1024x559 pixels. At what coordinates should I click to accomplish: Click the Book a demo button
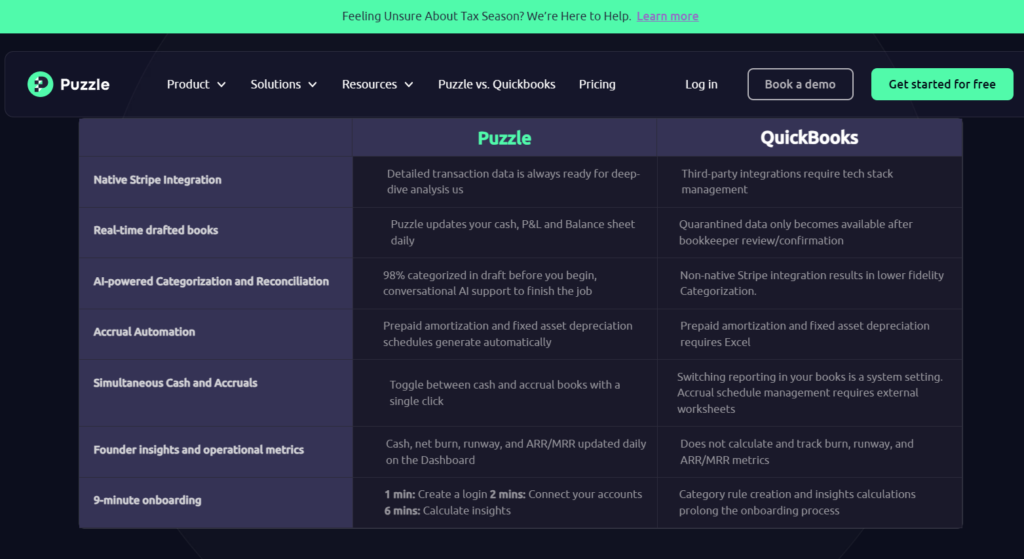coord(800,84)
